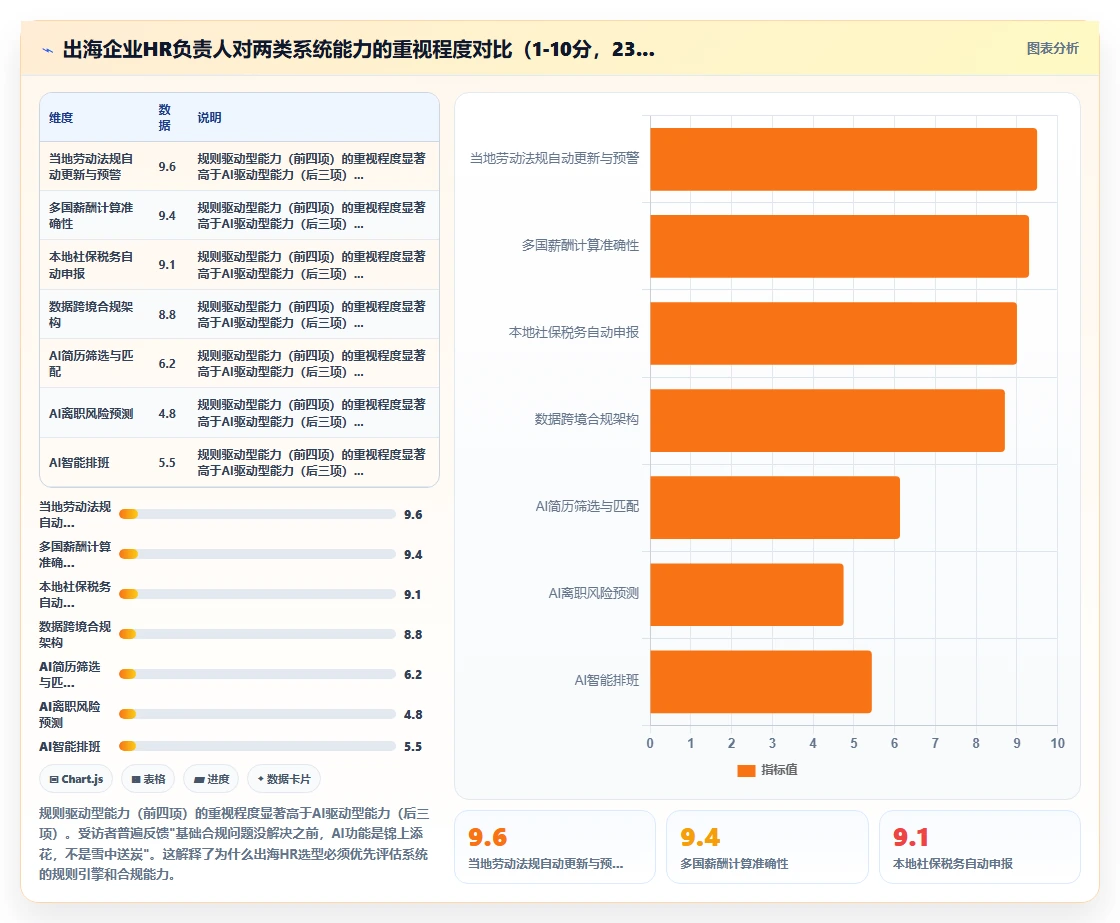Click the x-axis tick label 10
Viewport: 1120px width, 923px height.
[1057, 743]
